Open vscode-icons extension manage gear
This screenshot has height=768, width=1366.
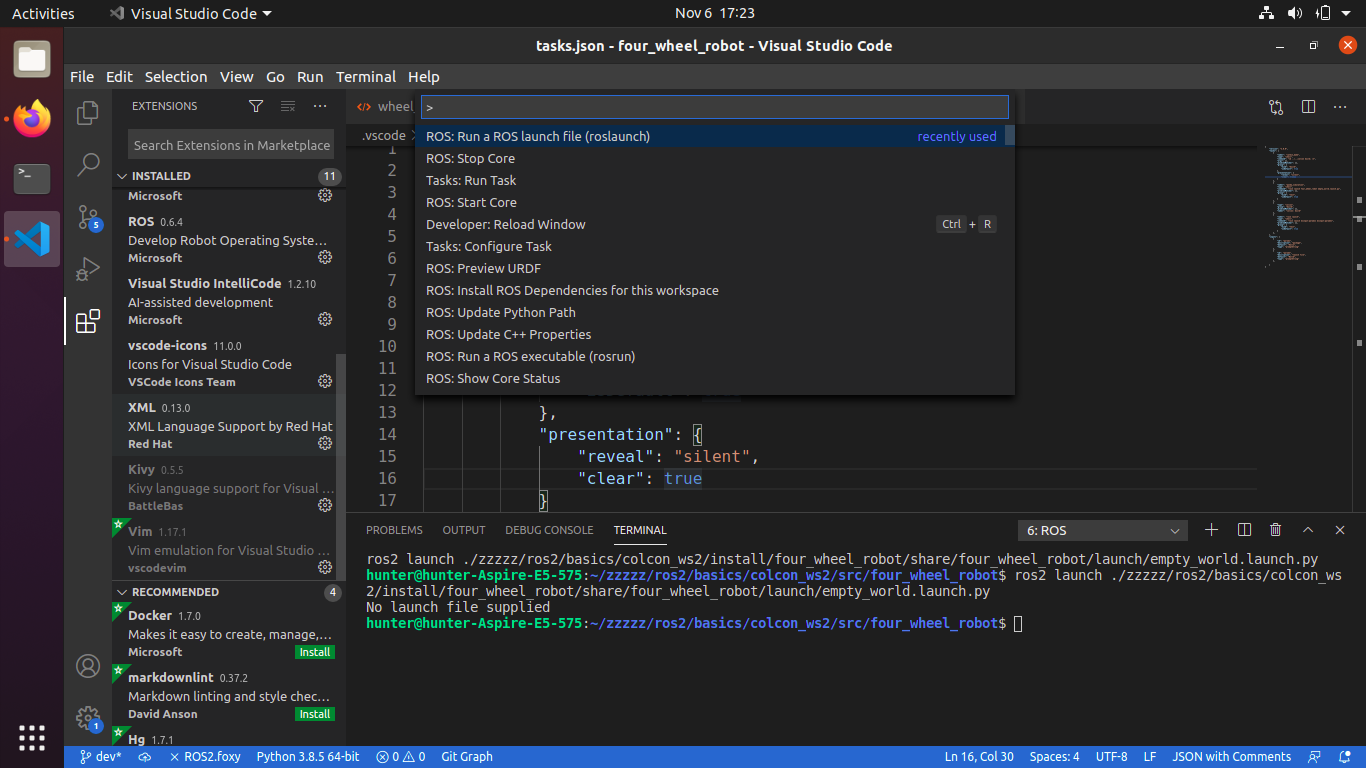(x=325, y=382)
